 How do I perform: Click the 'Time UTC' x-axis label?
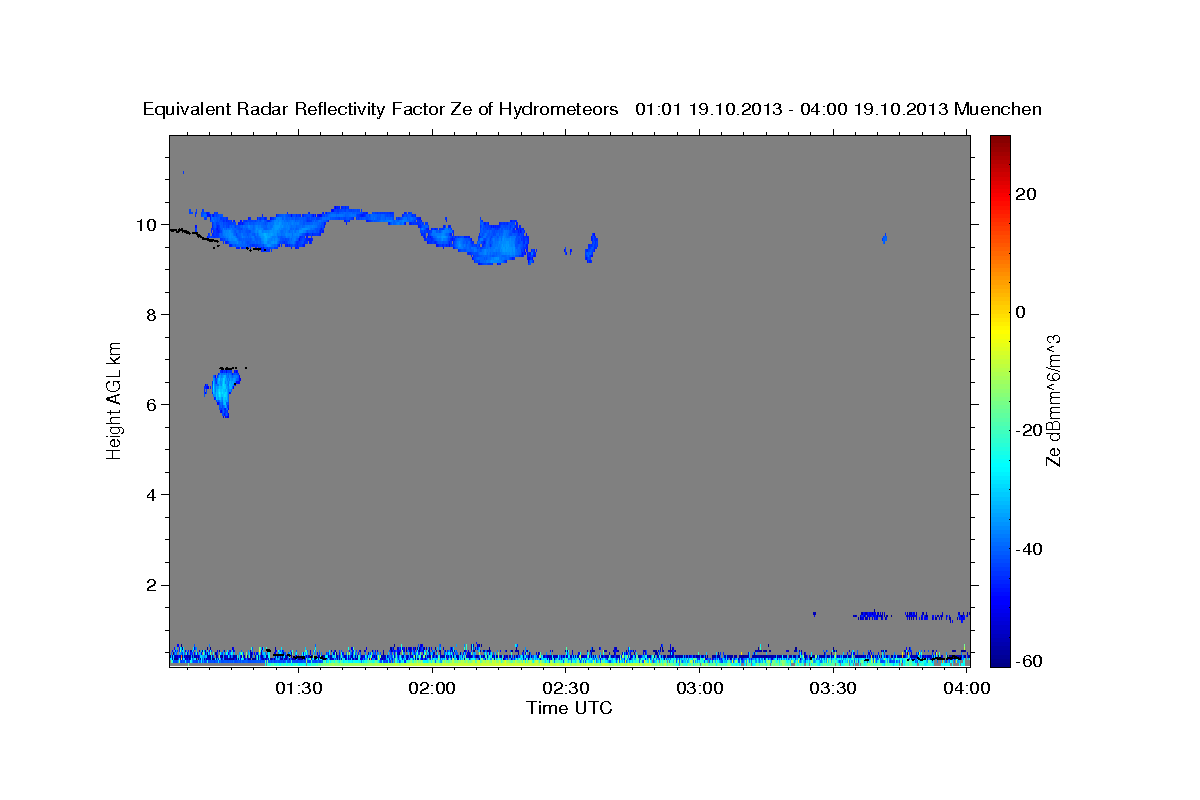click(x=569, y=708)
